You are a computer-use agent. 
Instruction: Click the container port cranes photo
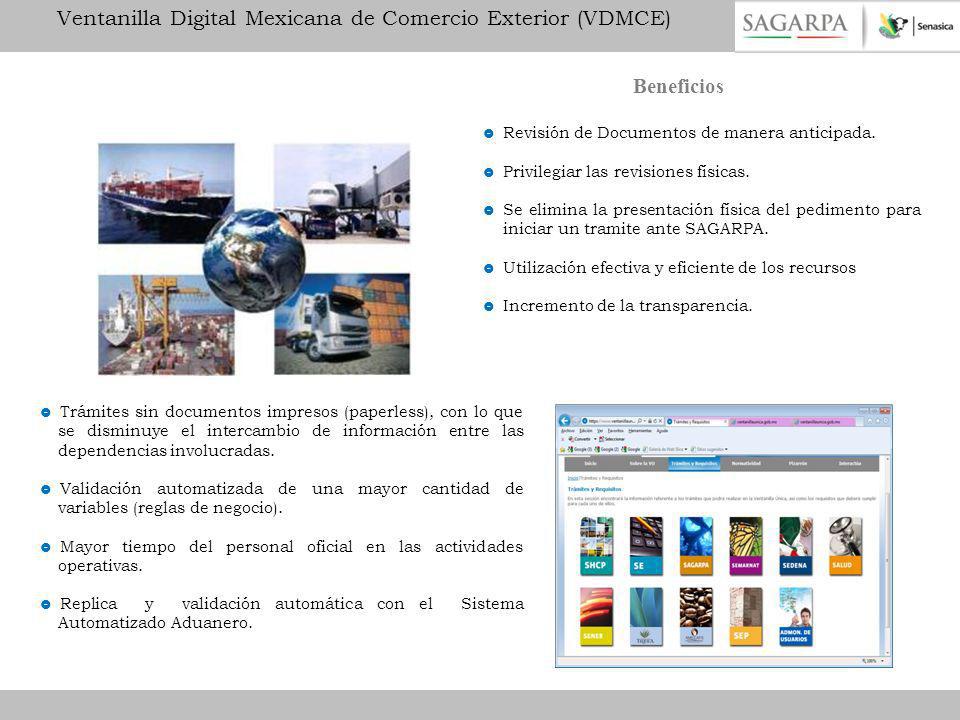point(166,324)
